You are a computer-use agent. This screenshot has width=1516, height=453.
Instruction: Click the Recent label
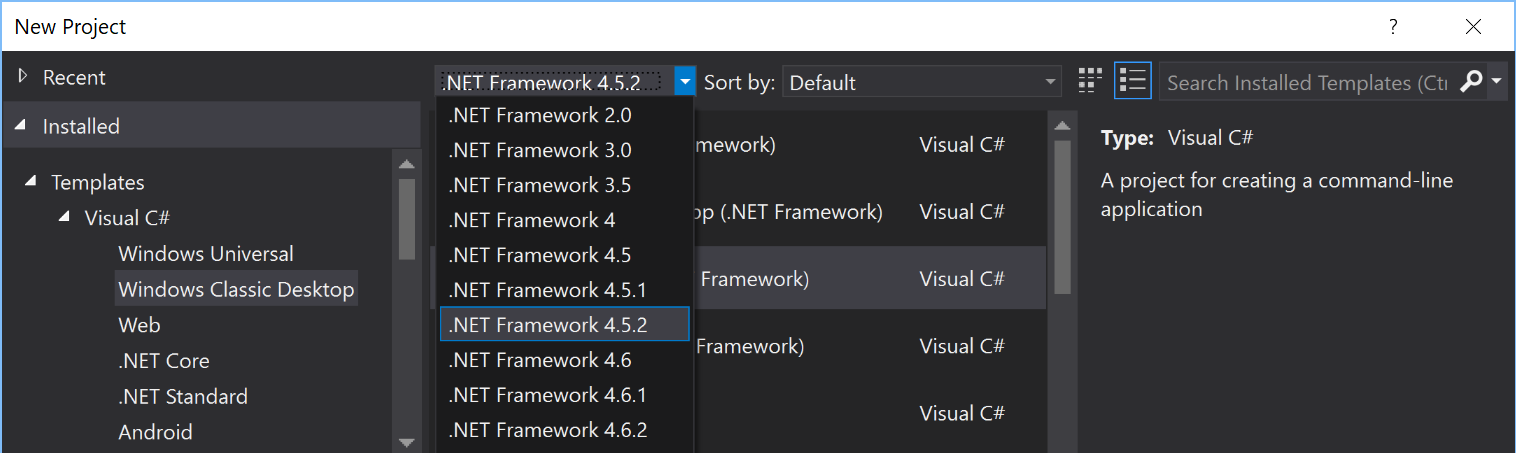pos(74,77)
